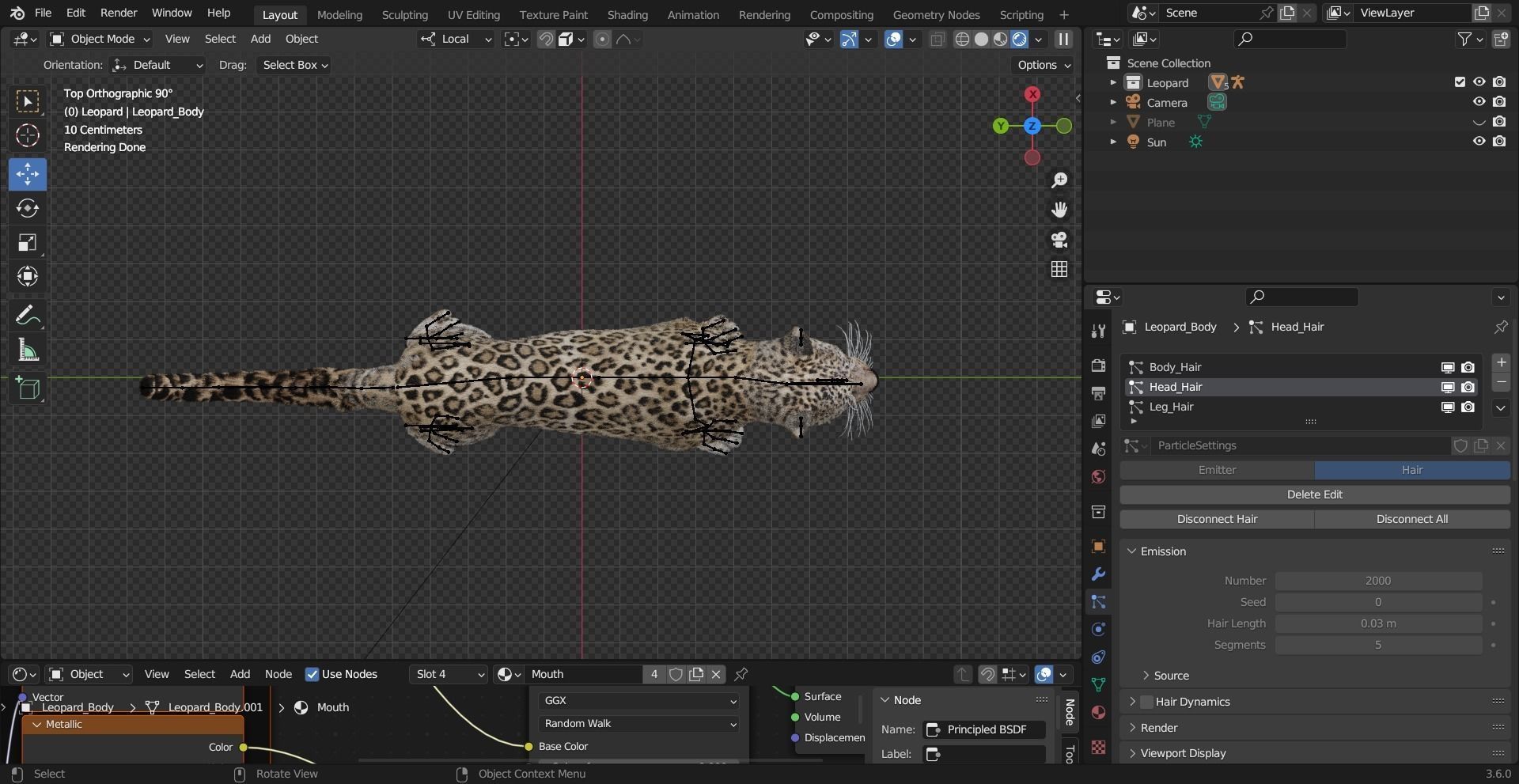Switch to the Shading workspace tab

[627, 14]
